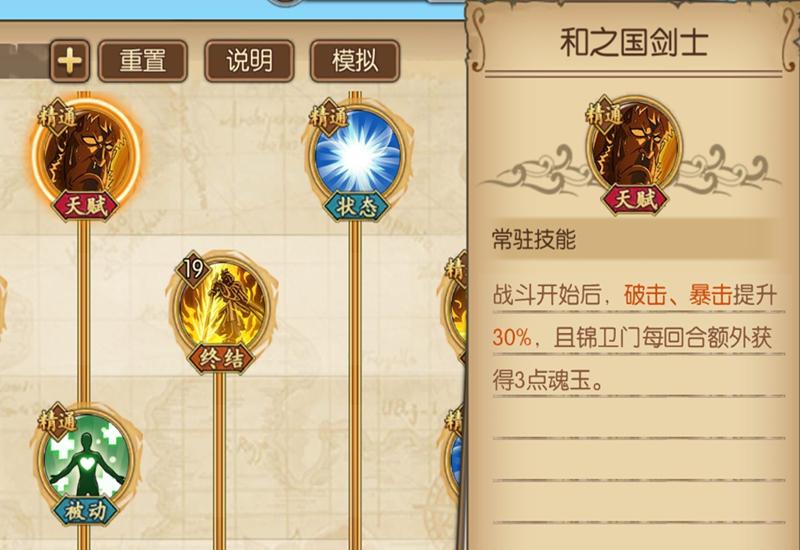Click the 精通 badge on the 状态 skill
The image size is (800, 550).
328,117
